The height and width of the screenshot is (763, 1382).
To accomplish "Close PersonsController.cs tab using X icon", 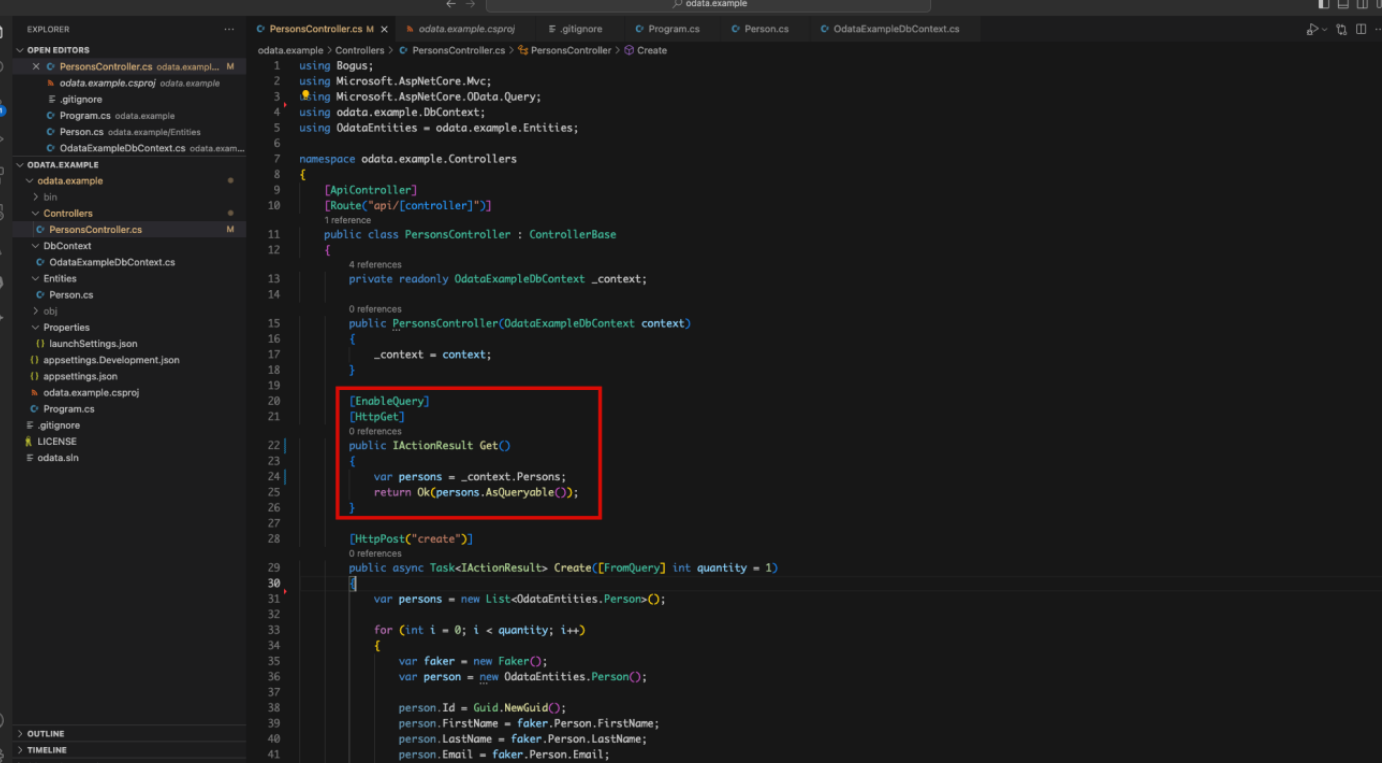I will pos(384,30).
